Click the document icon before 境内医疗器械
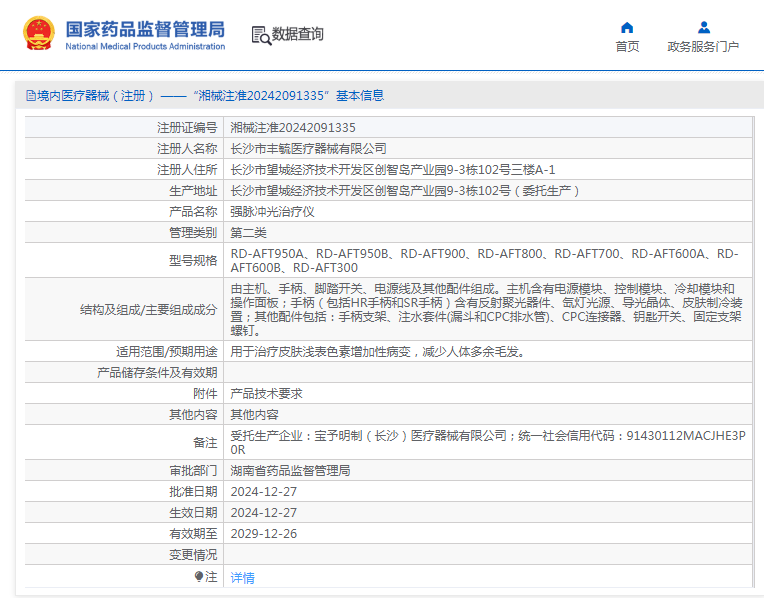This screenshot has width=764, height=598. [31, 96]
